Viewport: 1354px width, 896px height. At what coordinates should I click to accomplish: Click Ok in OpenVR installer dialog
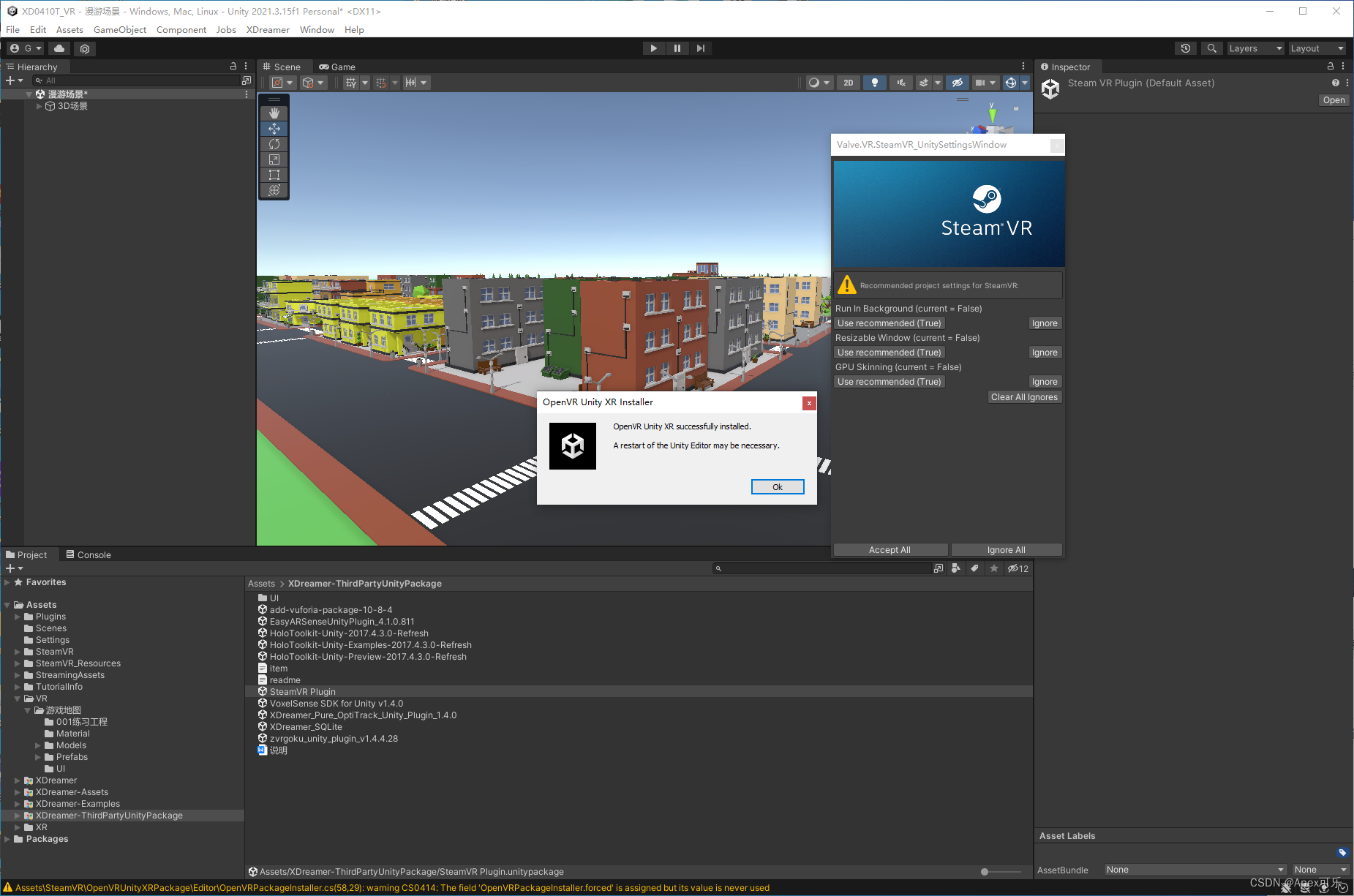point(778,487)
